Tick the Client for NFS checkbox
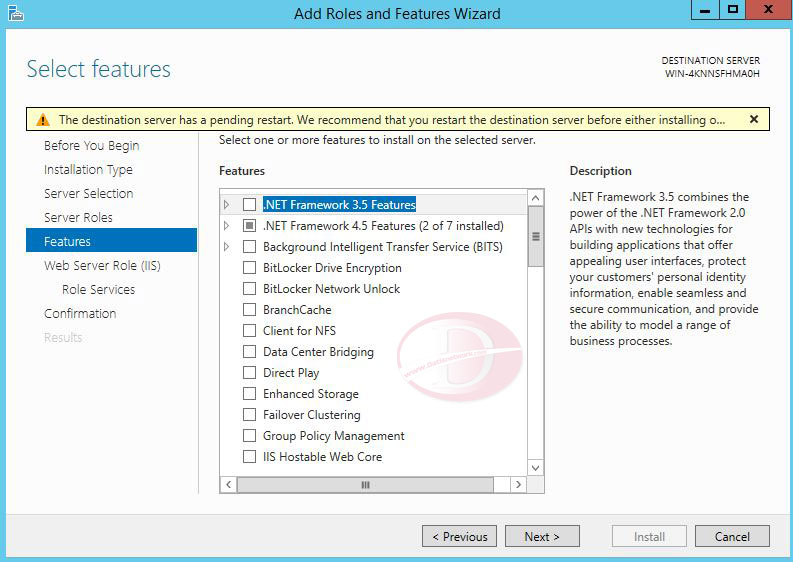This screenshot has height=562, width=793. pyautogui.click(x=249, y=331)
